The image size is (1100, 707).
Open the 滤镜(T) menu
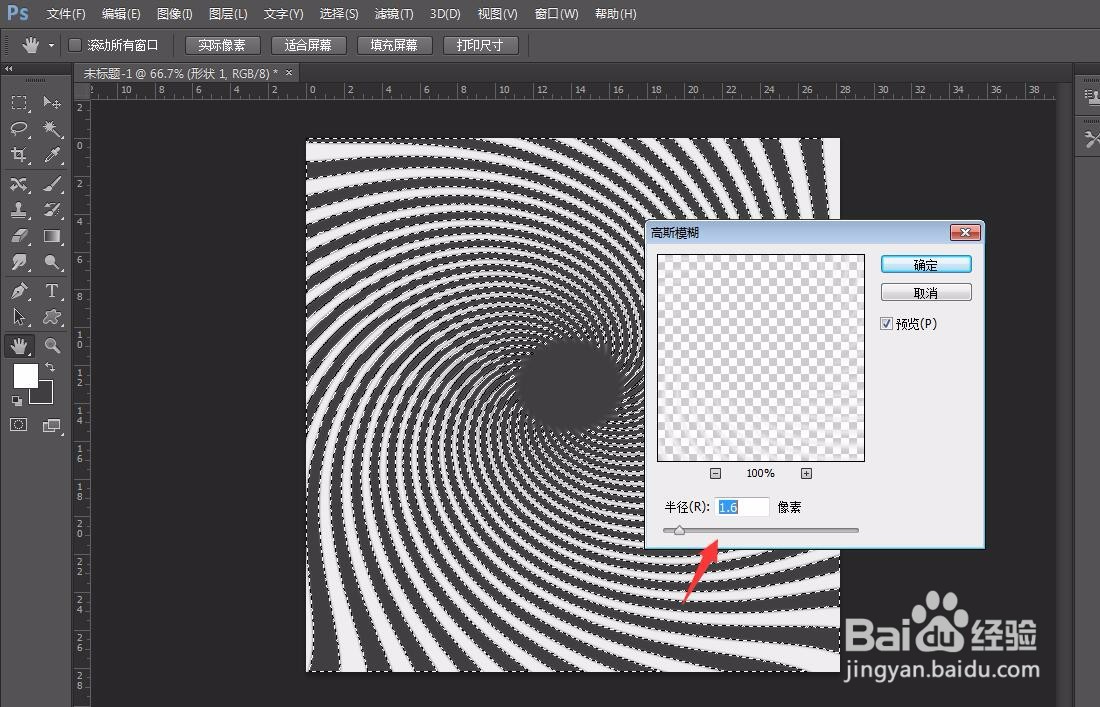394,13
